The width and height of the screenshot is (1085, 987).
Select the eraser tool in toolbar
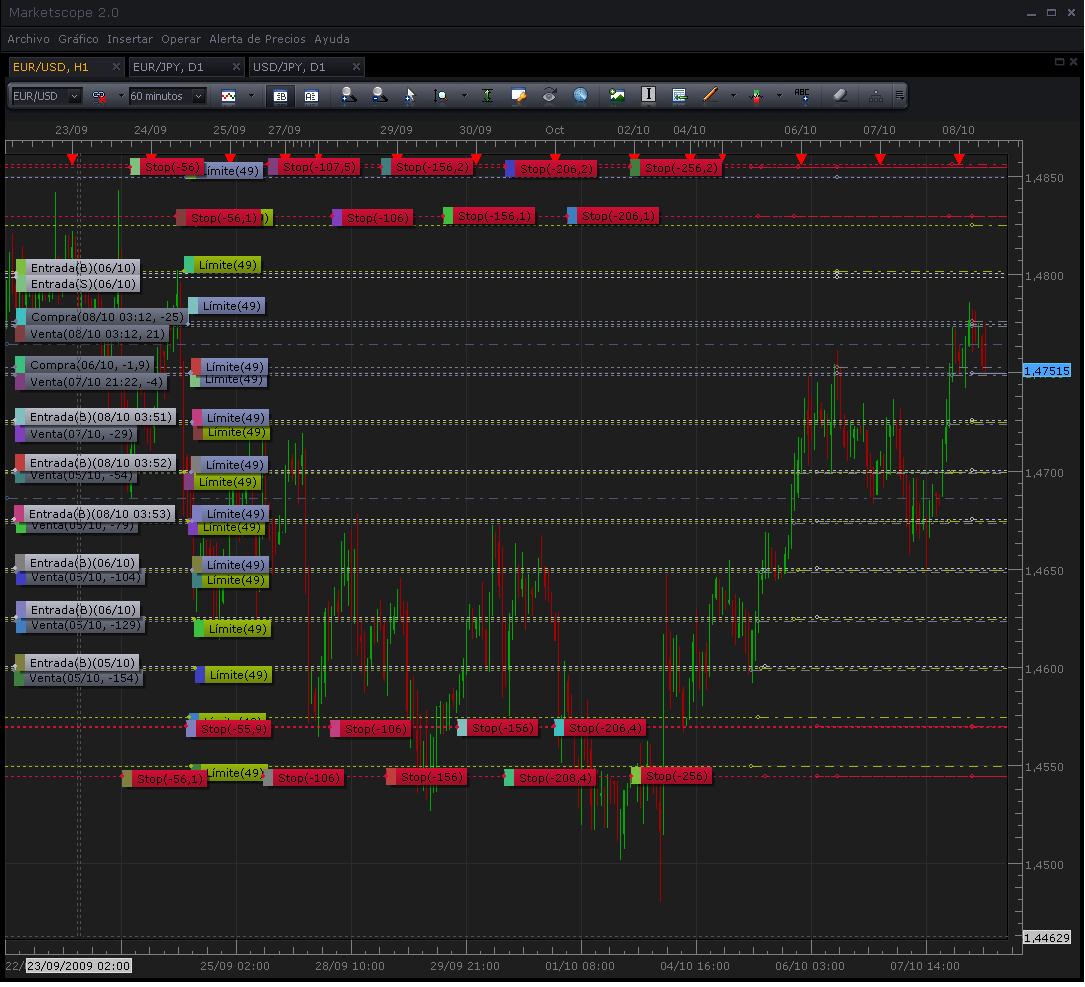click(x=840, y=96)
